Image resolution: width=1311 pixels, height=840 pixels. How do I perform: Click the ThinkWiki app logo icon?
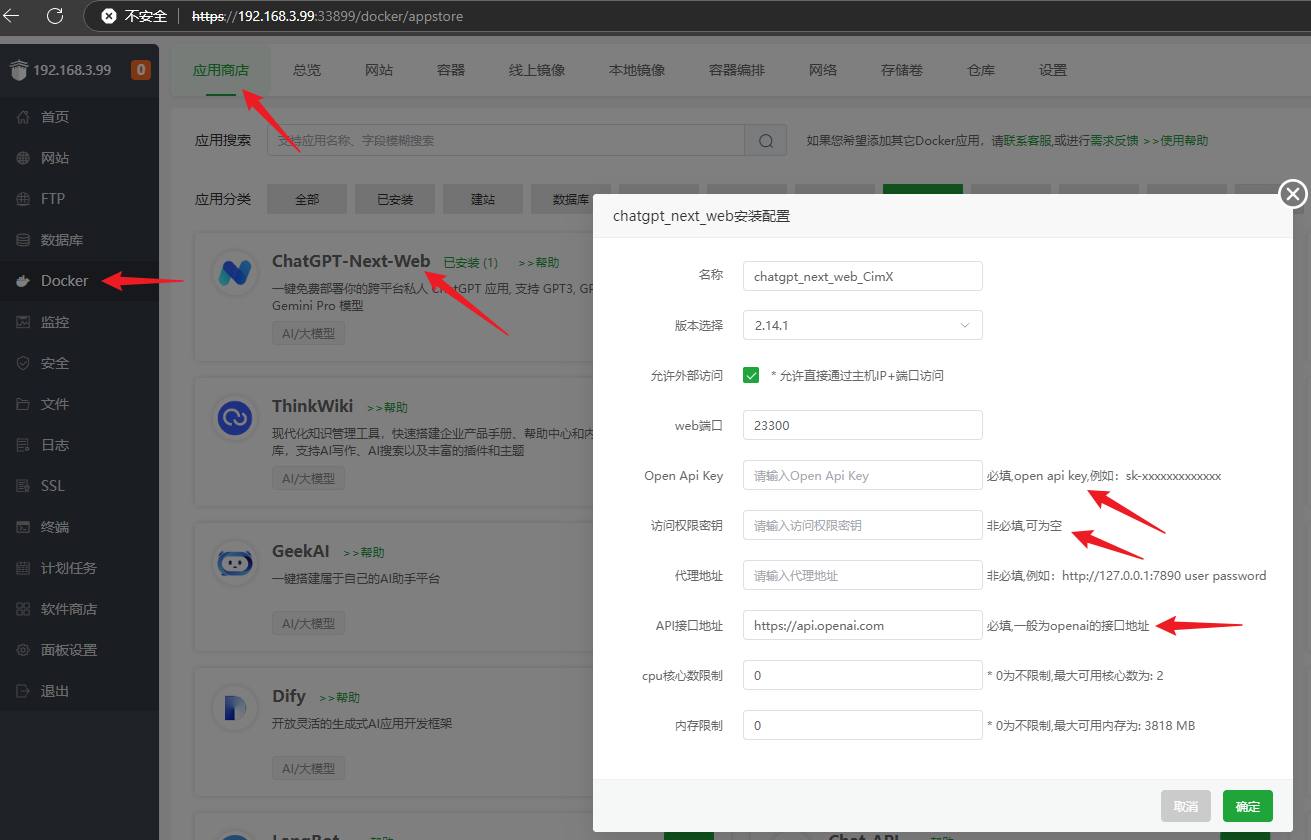(236, 418)
